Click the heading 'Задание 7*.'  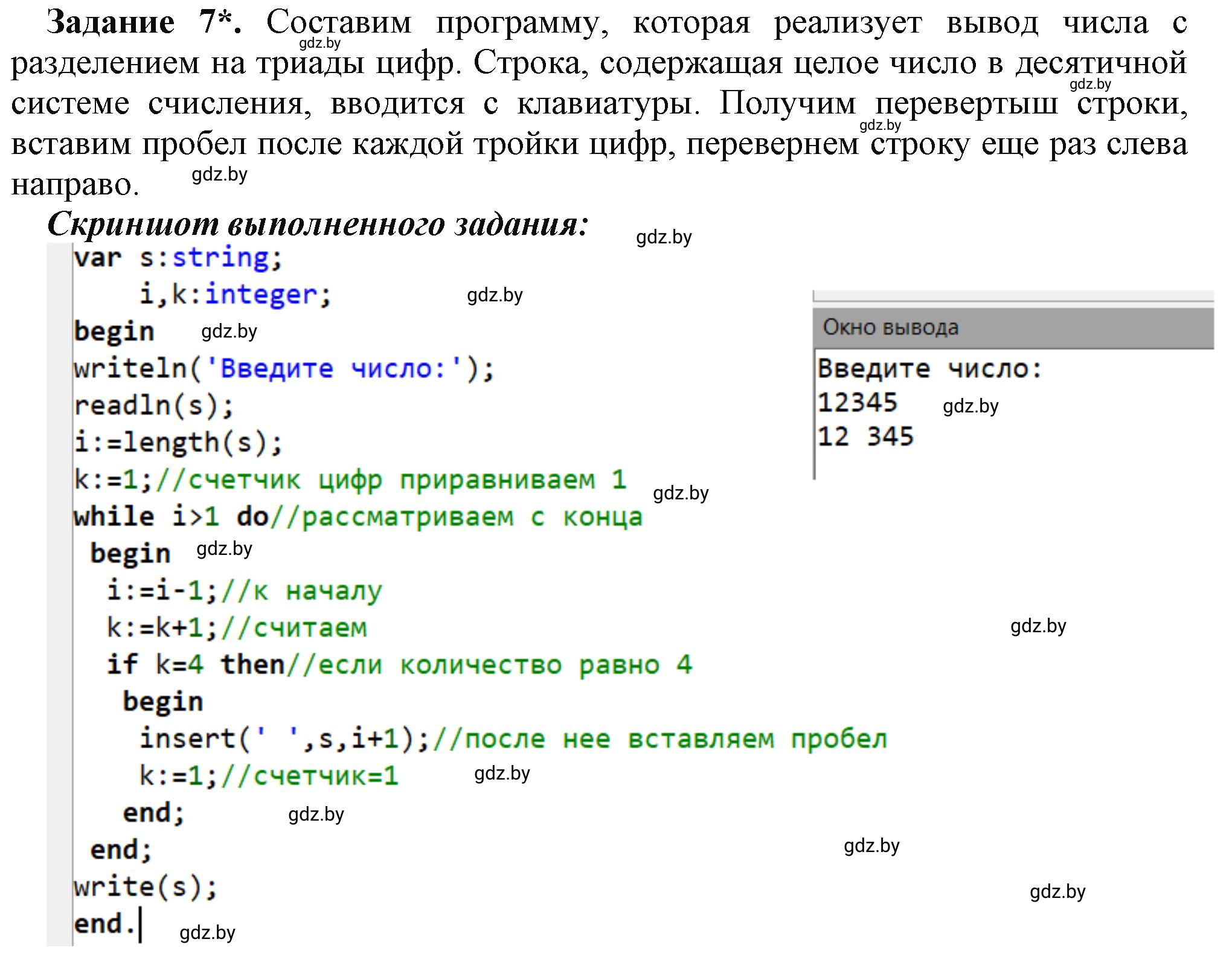145,23
